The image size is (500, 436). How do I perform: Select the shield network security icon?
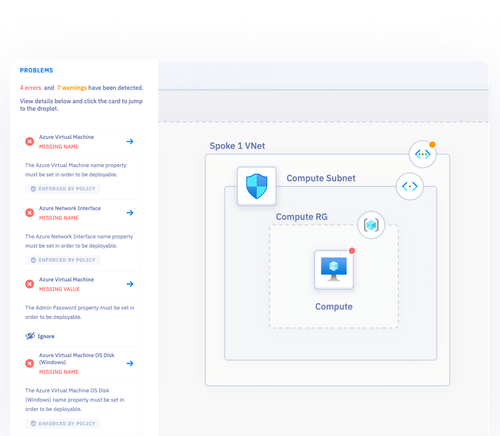pos(257,186)
